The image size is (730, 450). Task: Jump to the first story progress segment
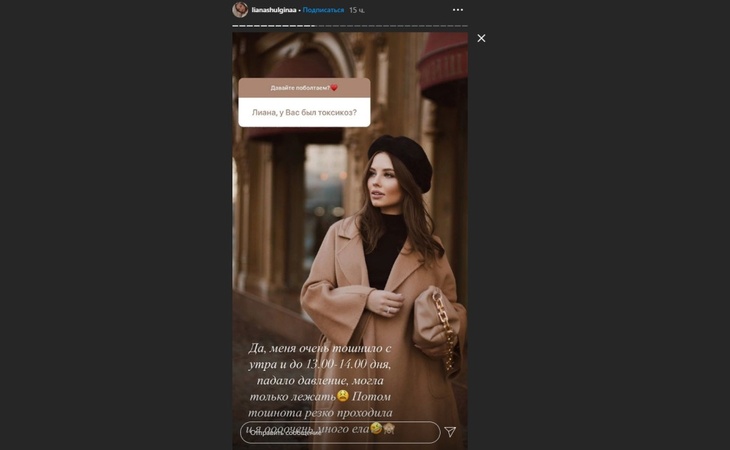point(235,26)
